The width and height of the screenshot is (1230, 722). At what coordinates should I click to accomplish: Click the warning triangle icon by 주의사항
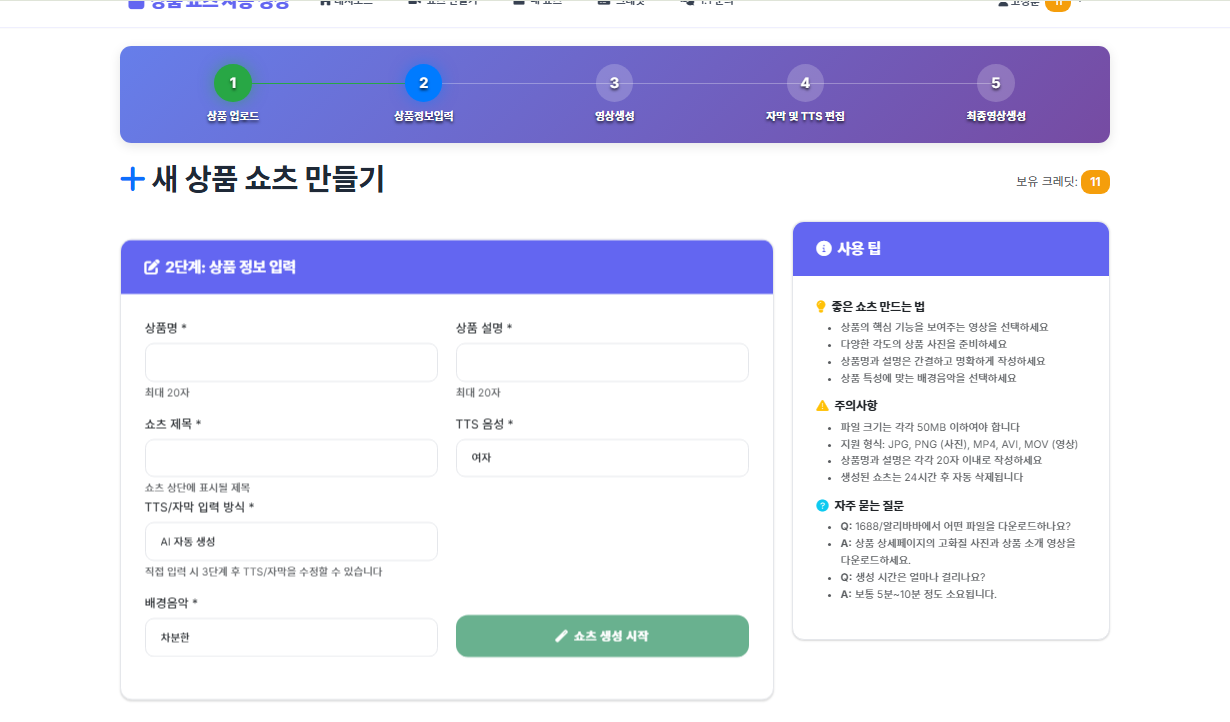[x=822, y=405]
